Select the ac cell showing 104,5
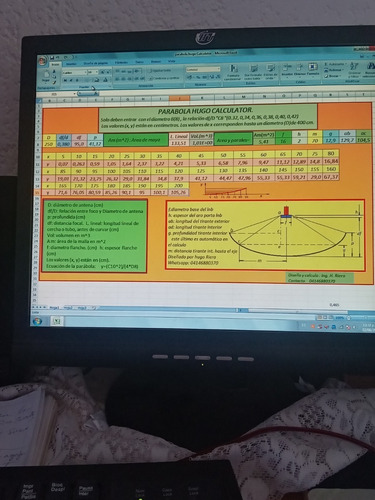Viewport: 375px width, 500px height. [364, 140]
